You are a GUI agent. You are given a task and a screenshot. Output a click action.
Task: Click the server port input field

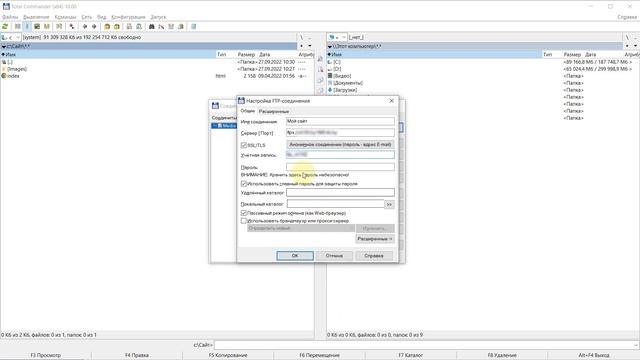pos(340,133)
